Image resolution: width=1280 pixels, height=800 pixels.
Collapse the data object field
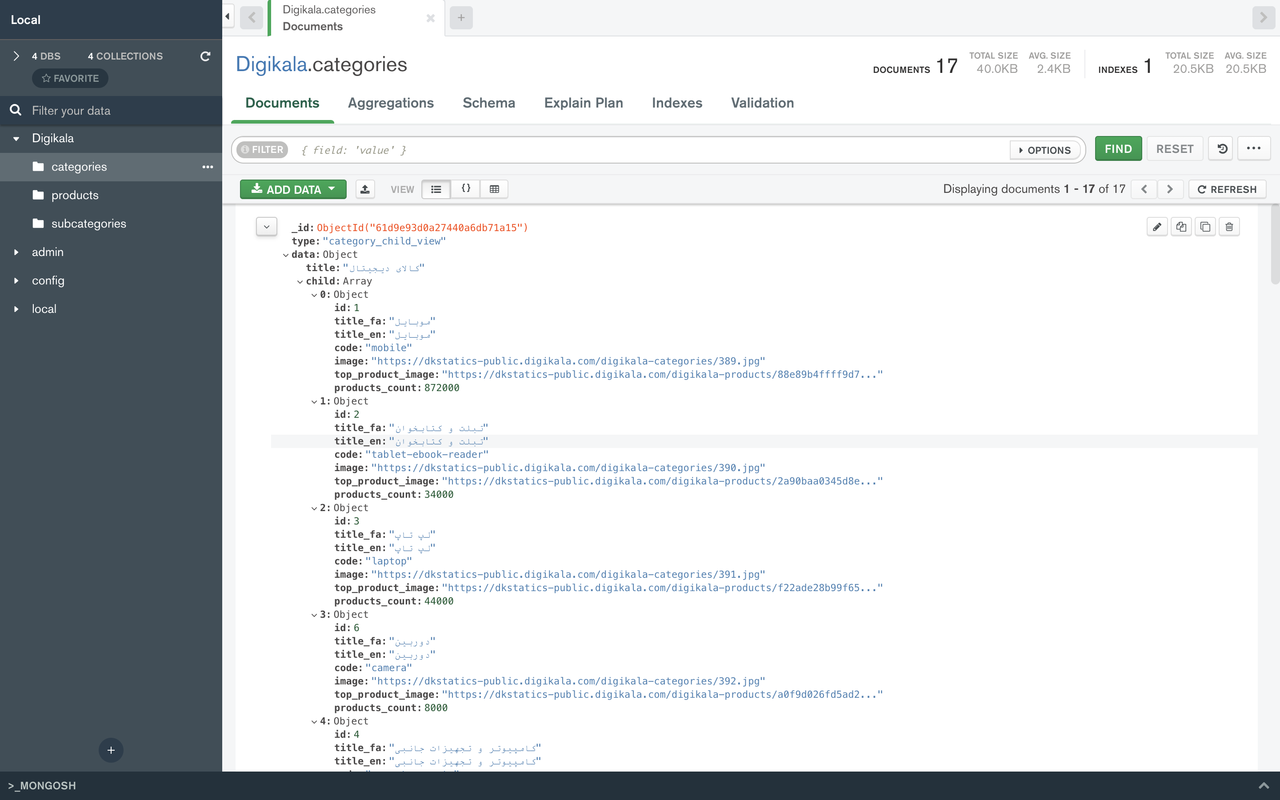(x=287, y=255)
